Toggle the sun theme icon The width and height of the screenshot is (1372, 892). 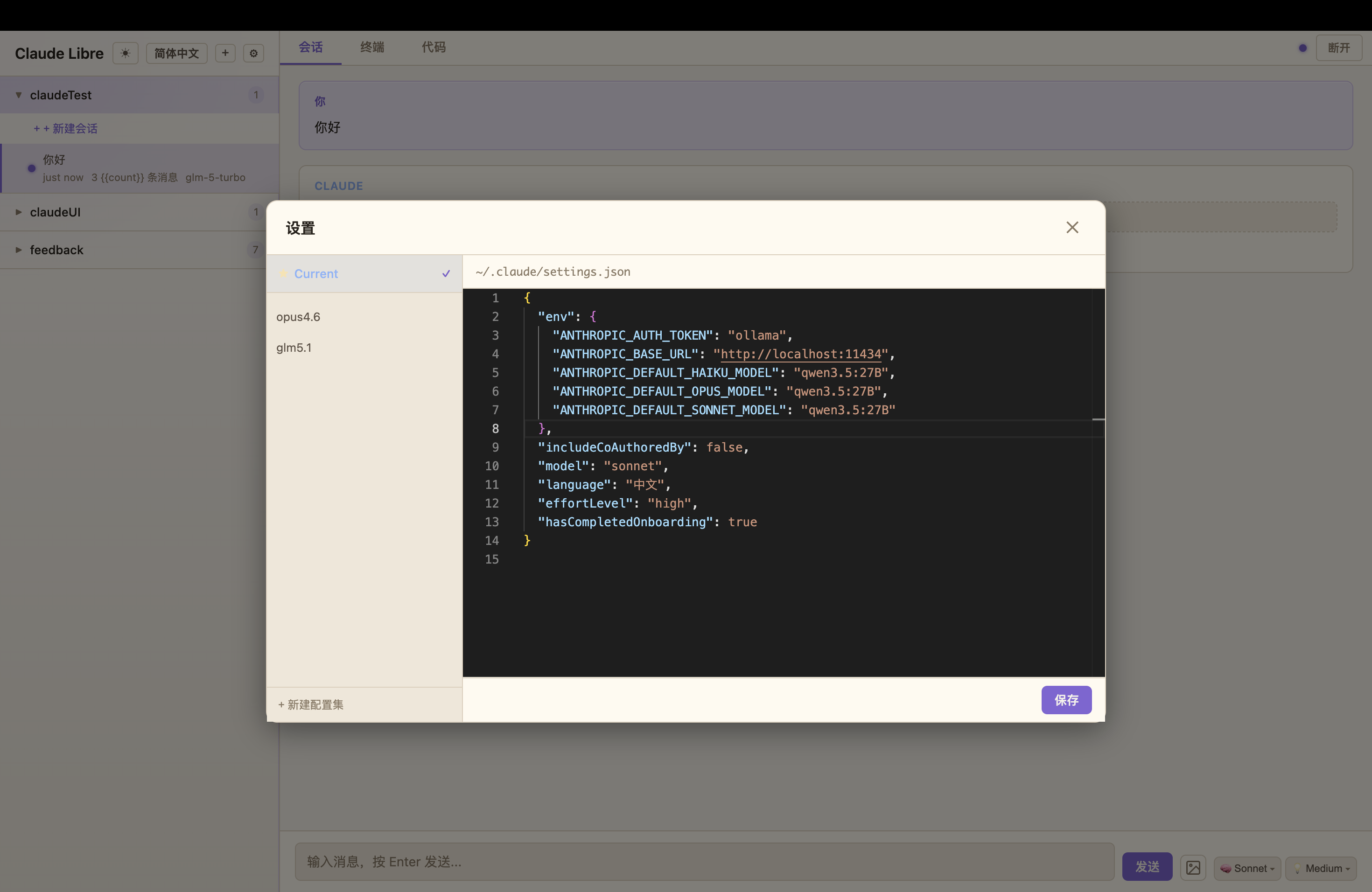coord(125,53)
